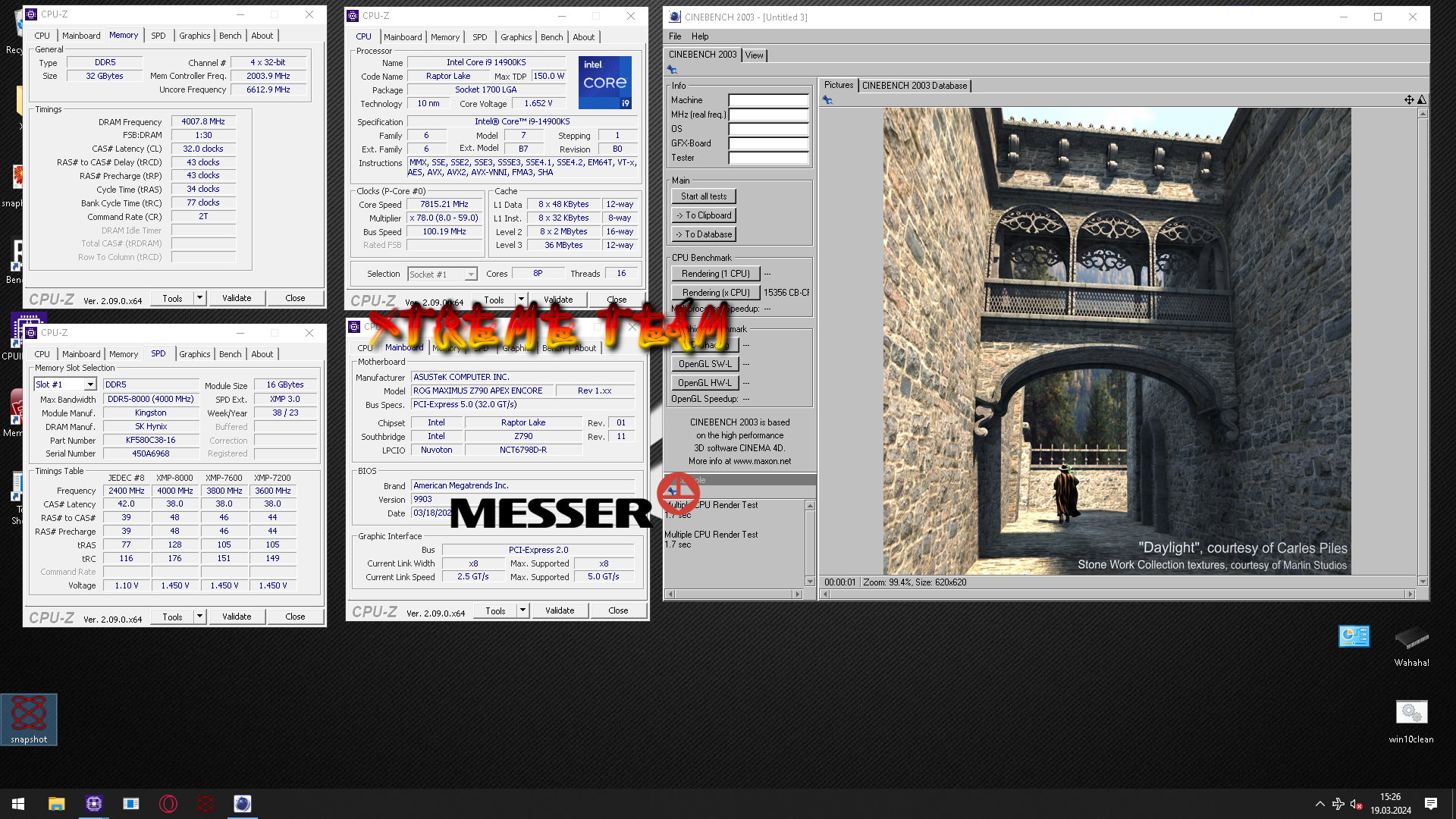1456x819 pixels.
Task: Click the Core Speed value 7815.21 MHz
Action: [x=444, y=204]
